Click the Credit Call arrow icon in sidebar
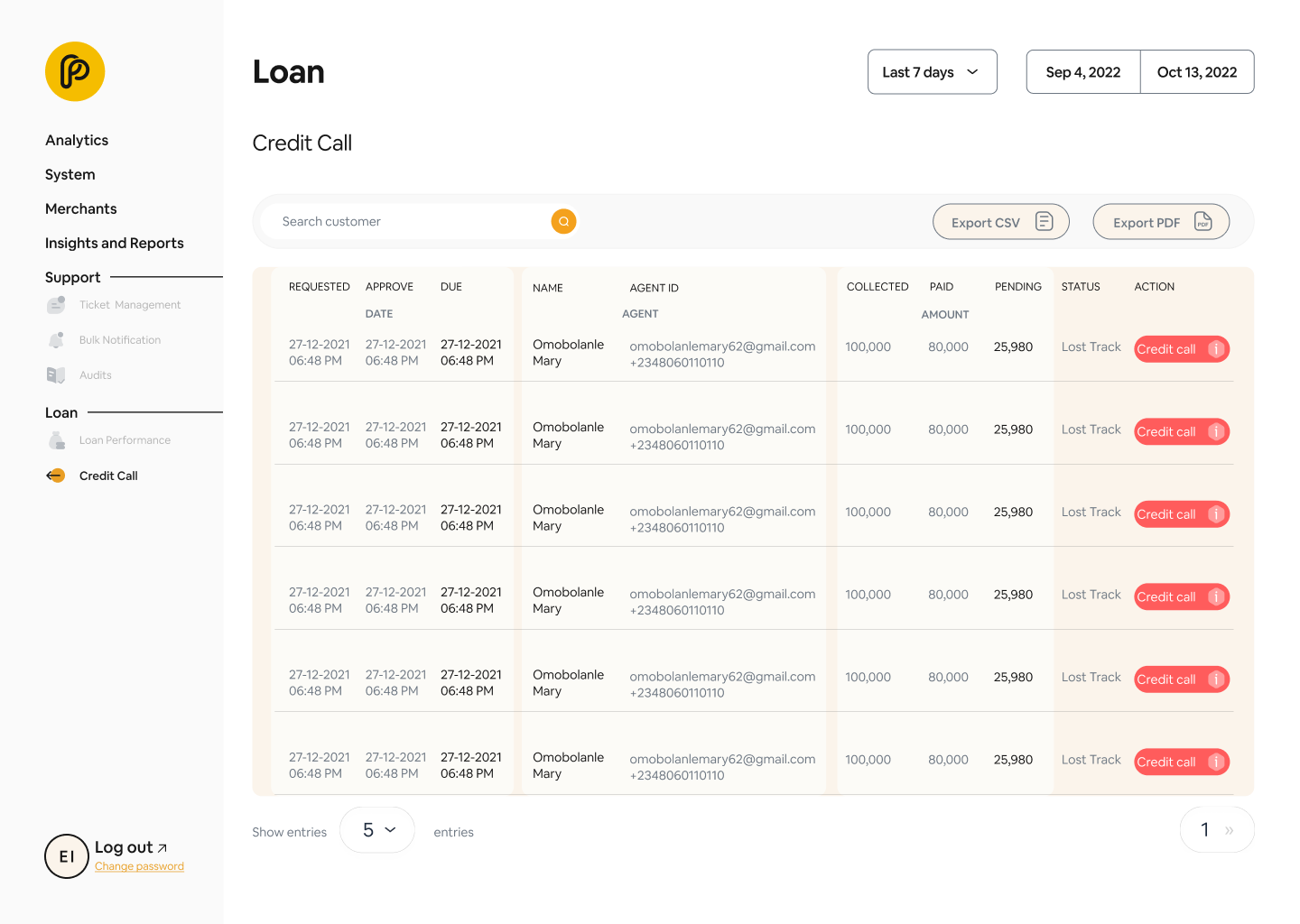This screenshot has height=924, width=1300. tap(56, 476)
